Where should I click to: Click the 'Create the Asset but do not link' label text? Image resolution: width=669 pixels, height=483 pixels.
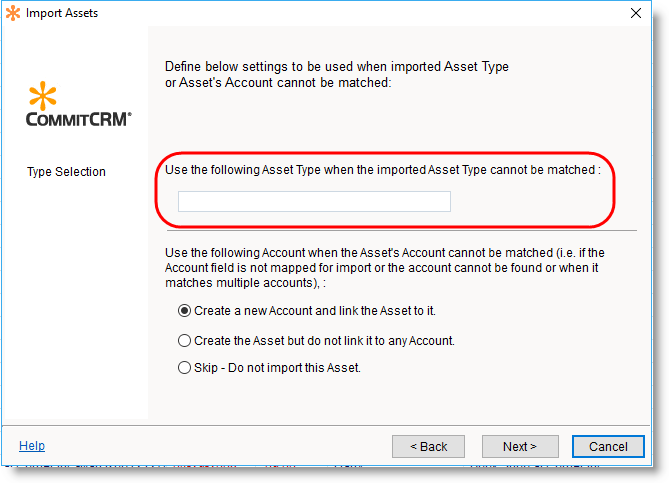325,340
